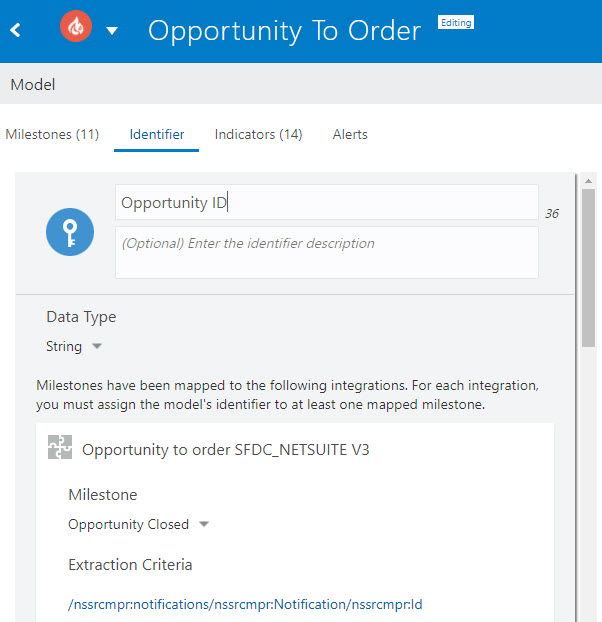Screen dimensions: 602x622
Task: Click the Model header label
Action: tap(33, 85)
